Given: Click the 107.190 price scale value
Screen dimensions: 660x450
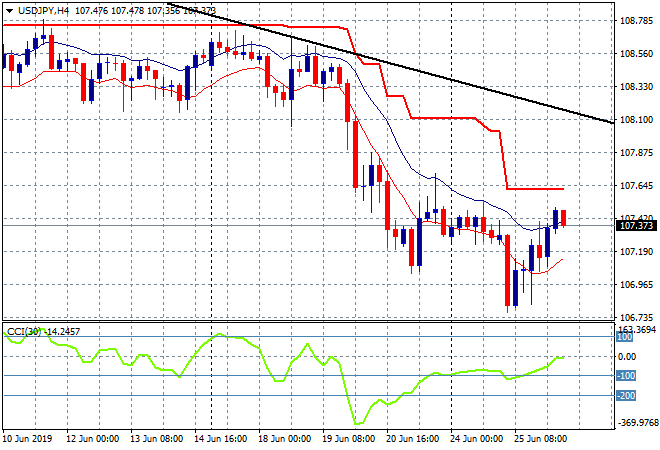Looking at the screenshot, I should [x=637, y=252].
